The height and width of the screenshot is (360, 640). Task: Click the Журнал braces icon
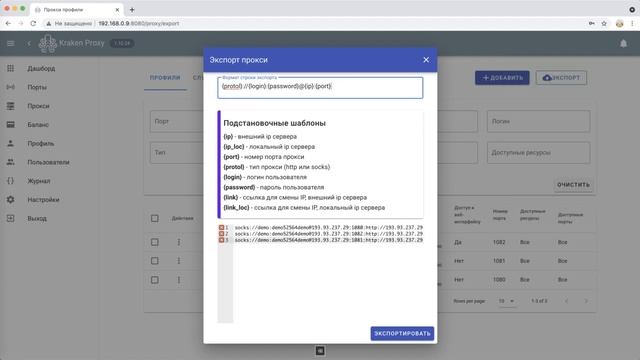(11, 181)
